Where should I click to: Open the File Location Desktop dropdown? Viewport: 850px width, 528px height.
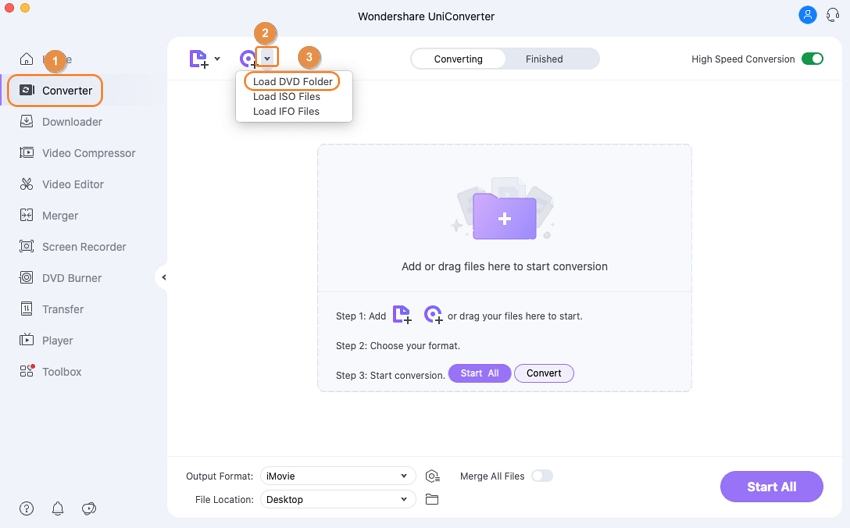click(x=338, y=499)
